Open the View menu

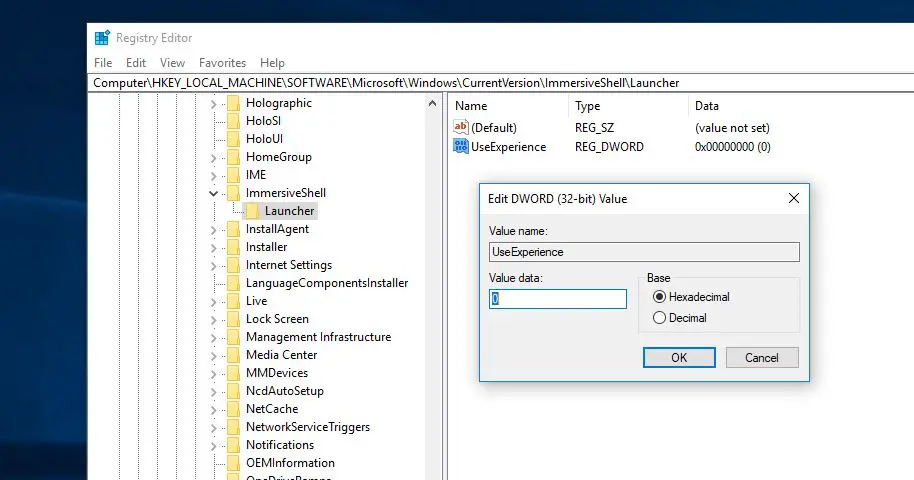pos(173,63)
